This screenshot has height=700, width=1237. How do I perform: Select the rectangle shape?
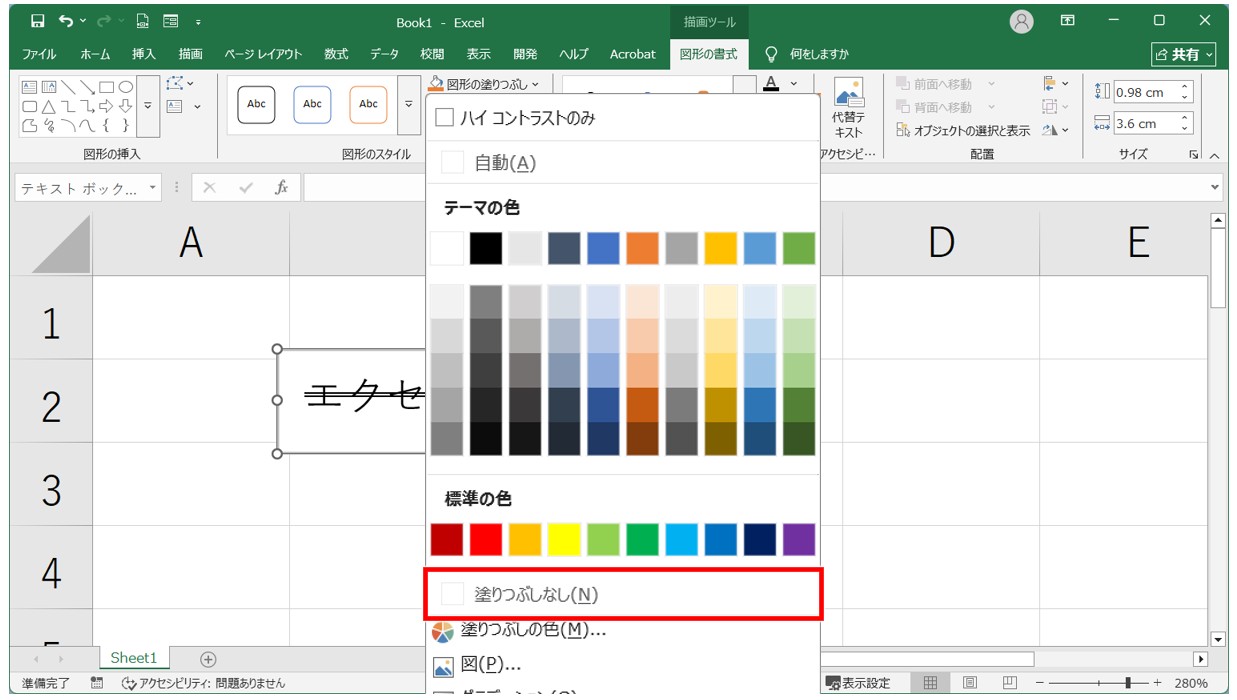click(x=105, y=87)
